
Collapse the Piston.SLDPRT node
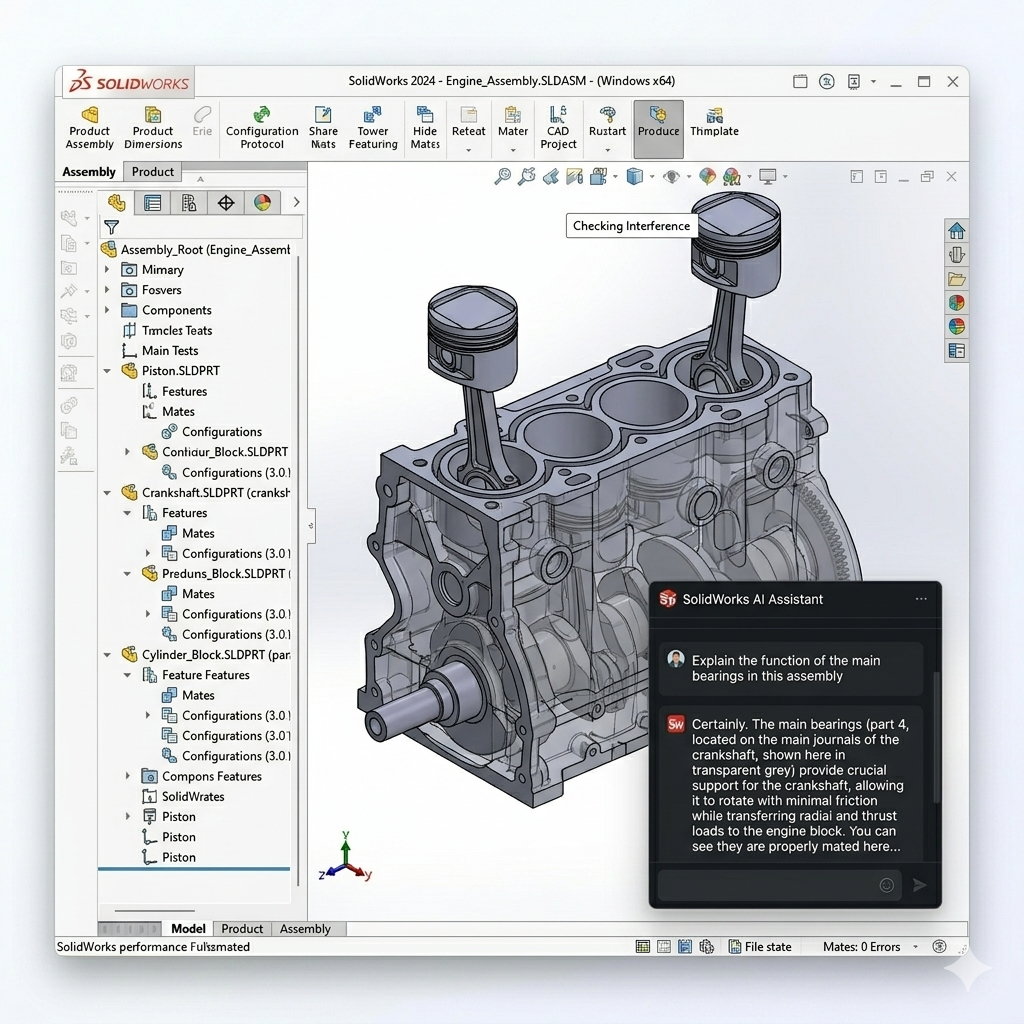coord(107,371)
